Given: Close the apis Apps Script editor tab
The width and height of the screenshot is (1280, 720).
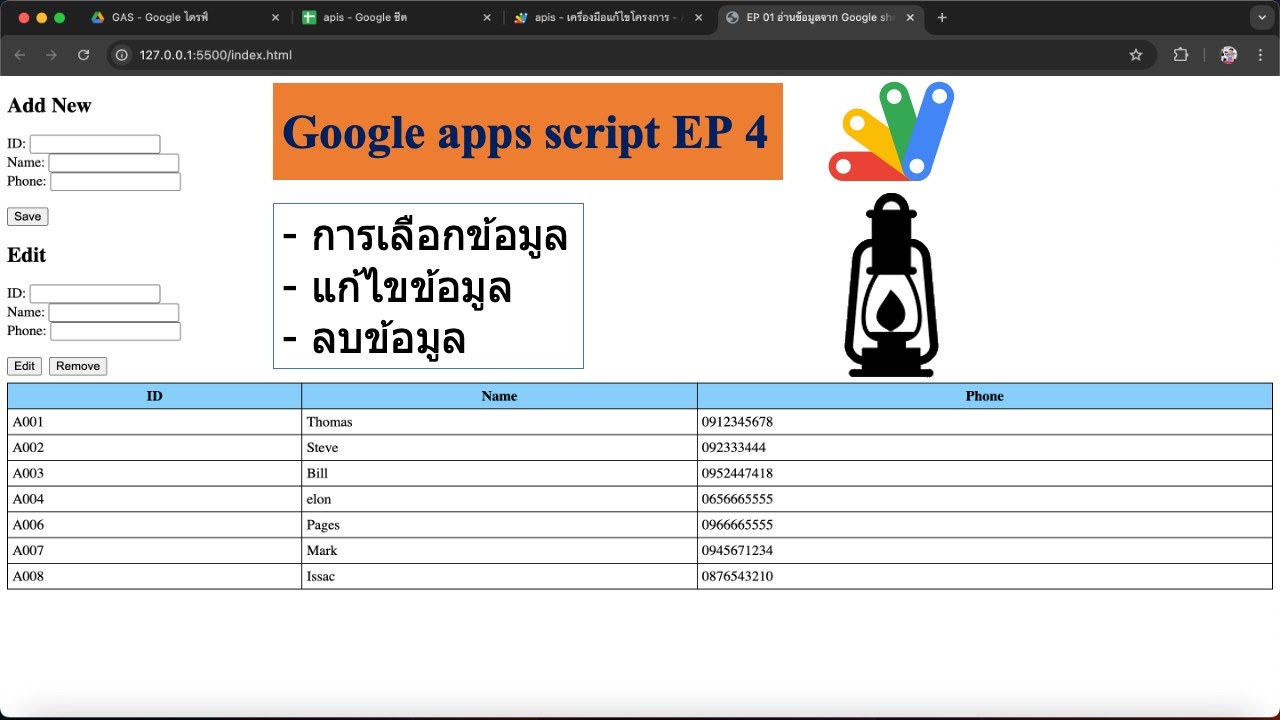Looking at the screenshot, I should 698,18.
